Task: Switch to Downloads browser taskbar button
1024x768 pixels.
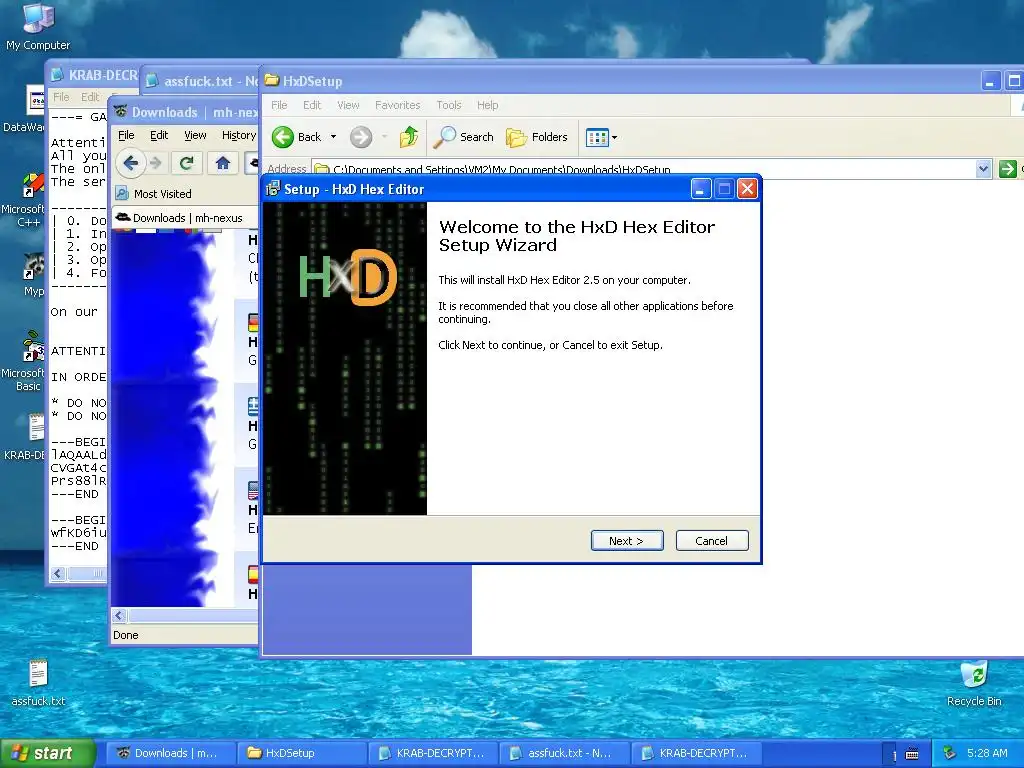Action: point(169,753)
